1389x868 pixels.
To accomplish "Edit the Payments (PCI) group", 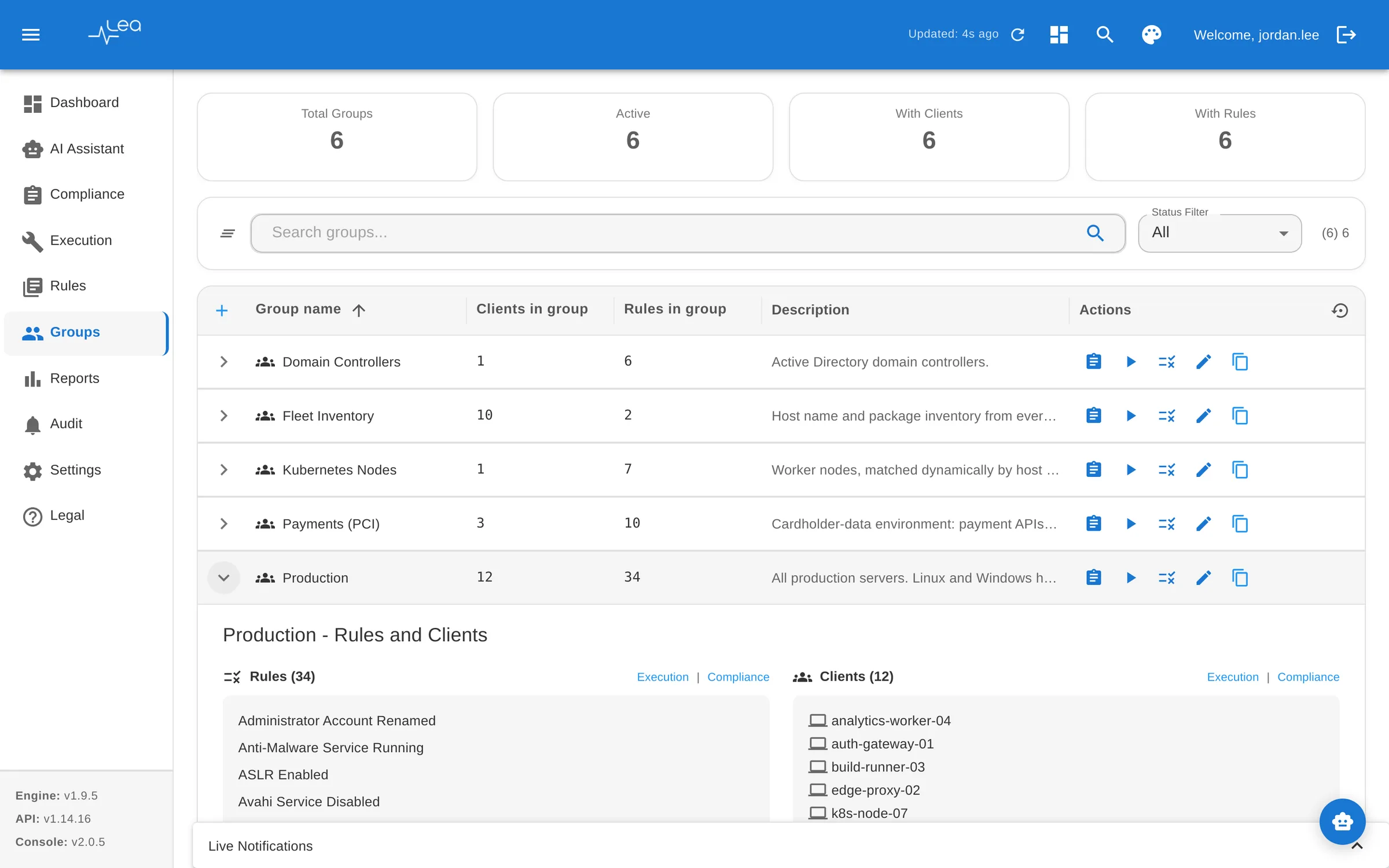I will click(1203, 524).
